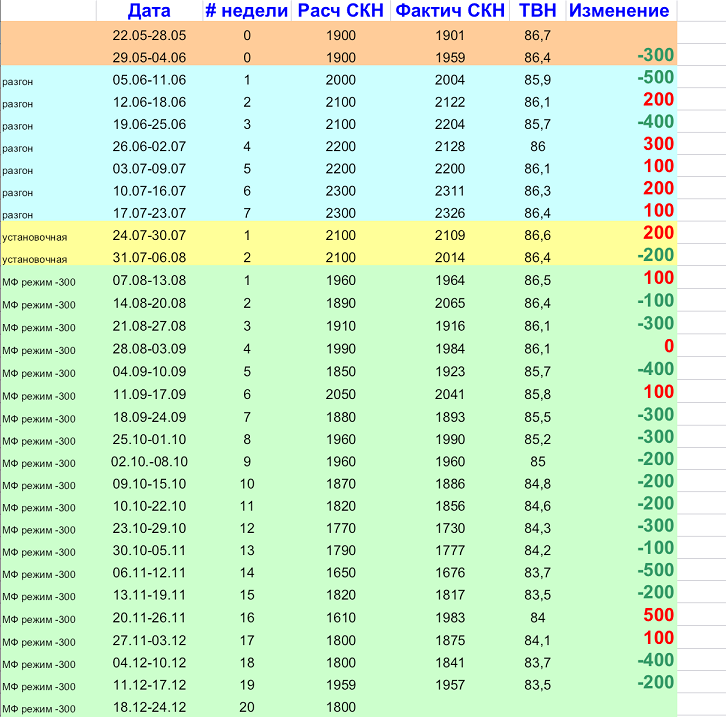This screenshot has width=726, height=717.
Task: Click 'установочная' label in 24.07-30.07 row
Action: tap(35, 237)
